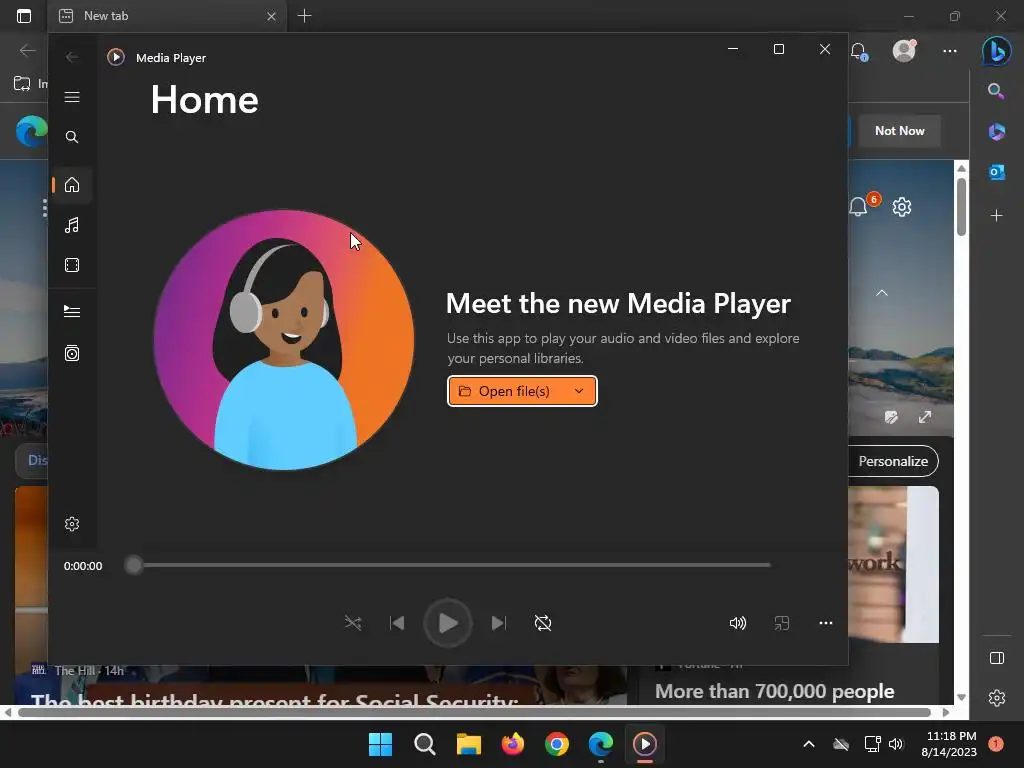Click Personalize in Edge new tab

(893, 461)
